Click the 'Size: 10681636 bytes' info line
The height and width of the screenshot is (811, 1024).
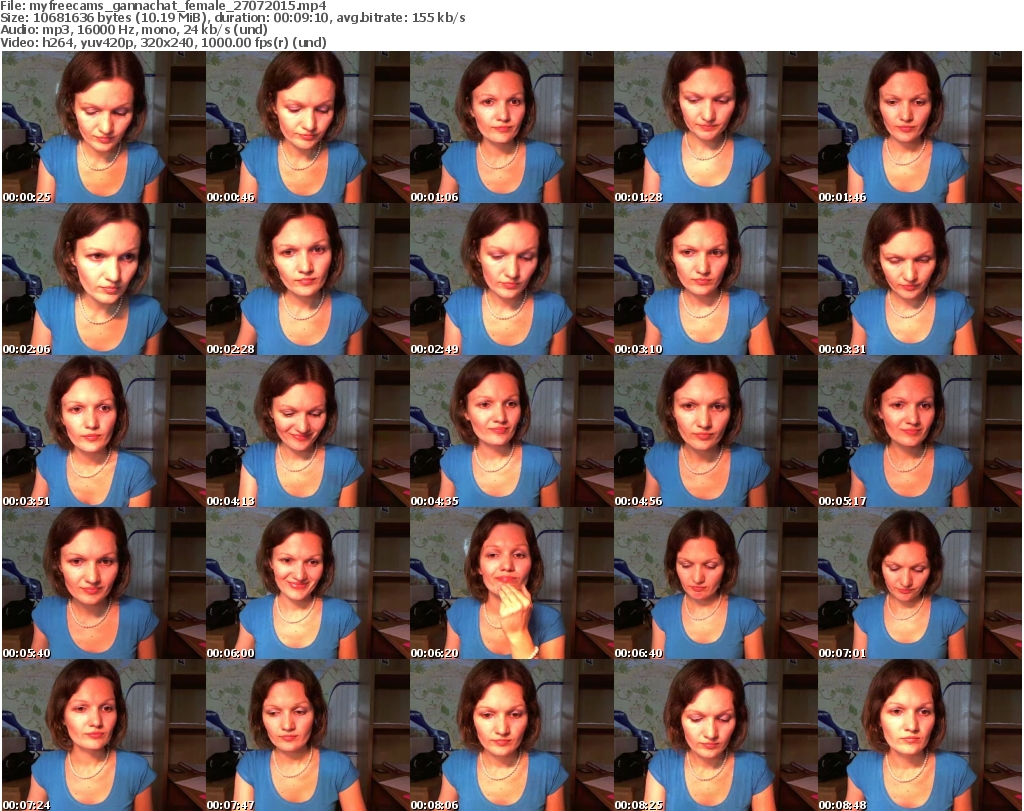(232, 18)
